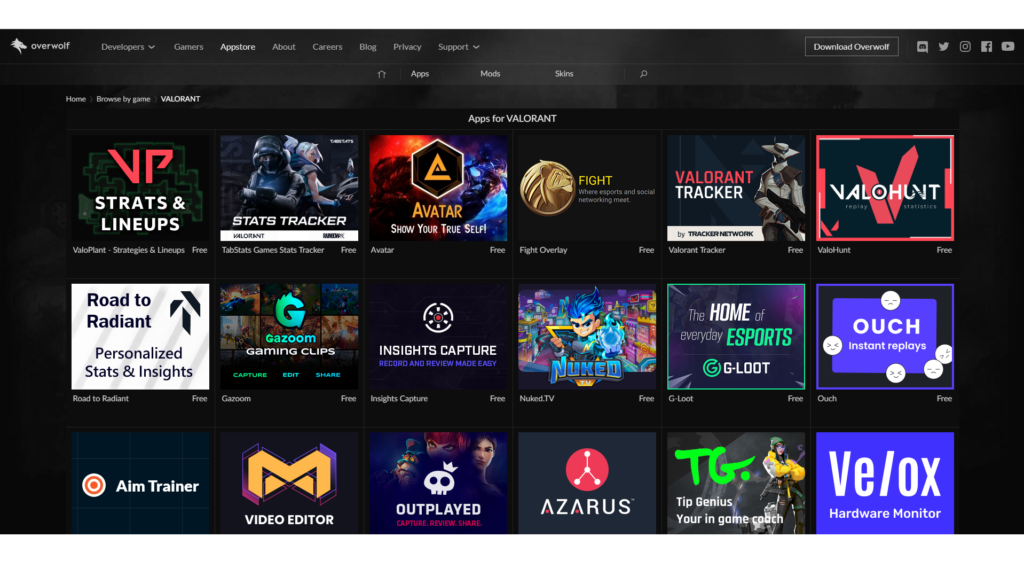Open the Avatar app thumbnail
Screen dimensions: 1024x576
(x=438, y=188)
